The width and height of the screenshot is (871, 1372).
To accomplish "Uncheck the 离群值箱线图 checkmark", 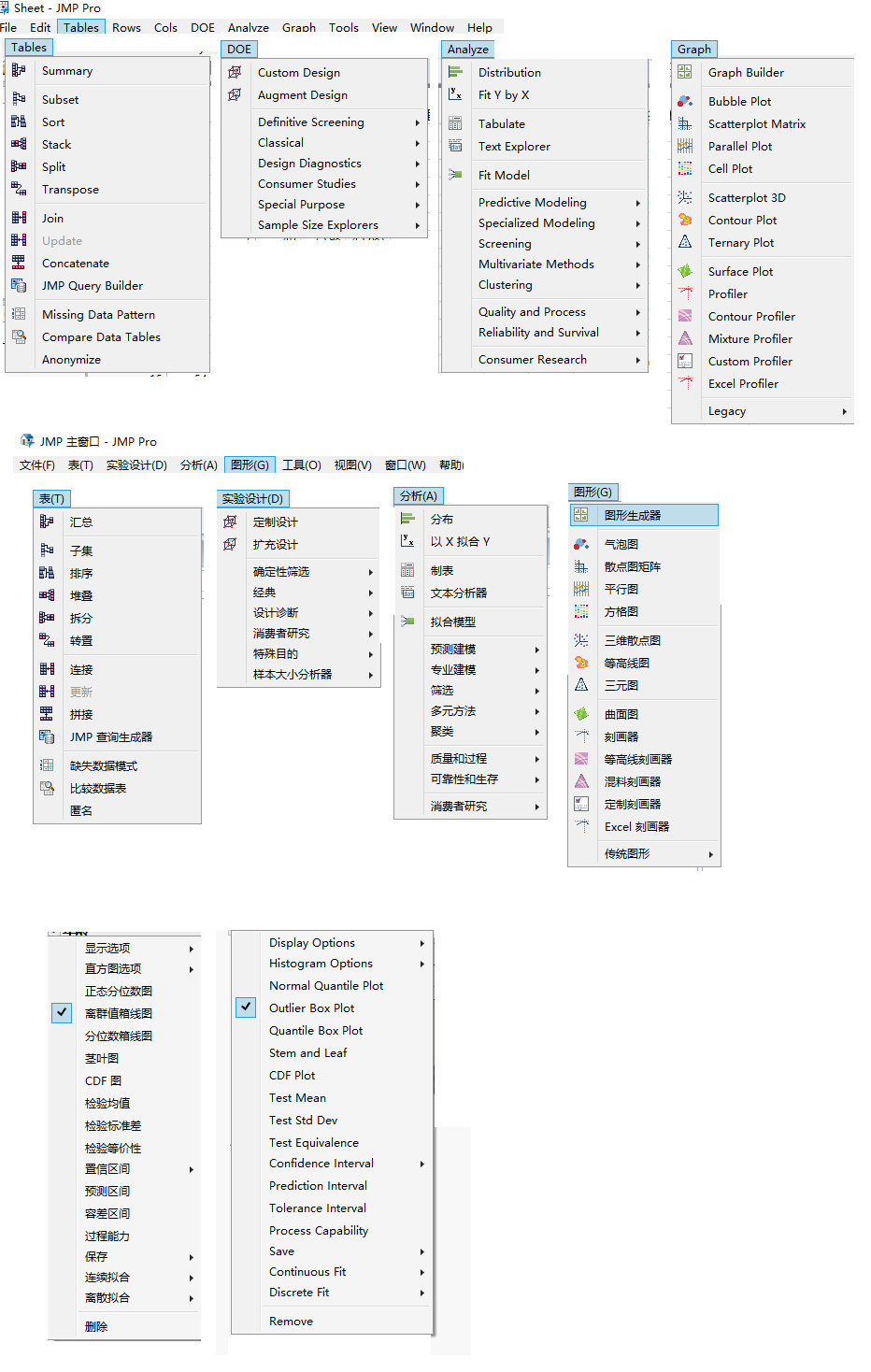I will click(x=62, y=1013).
